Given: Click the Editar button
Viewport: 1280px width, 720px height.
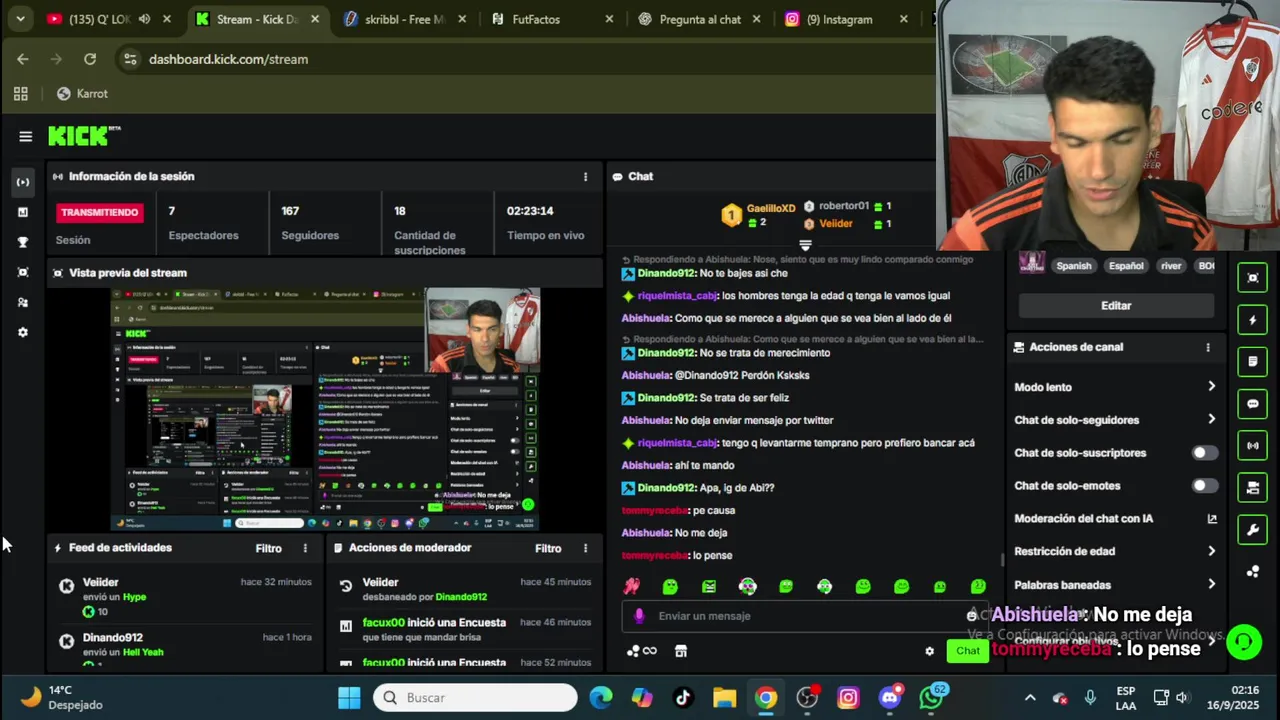Looking at the screenshot, I should [1116, 305].
